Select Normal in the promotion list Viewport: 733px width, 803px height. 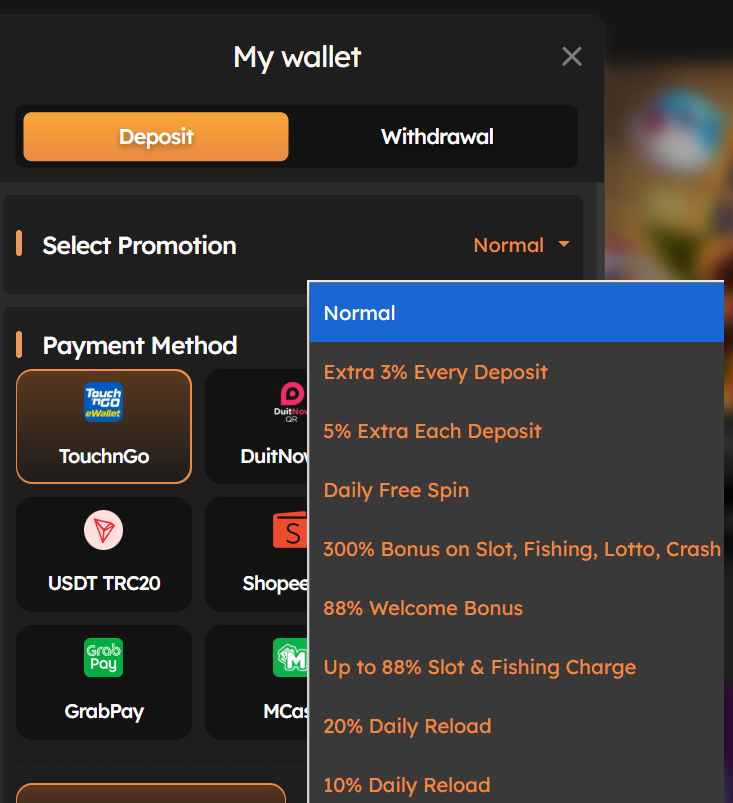coord(516,313)
